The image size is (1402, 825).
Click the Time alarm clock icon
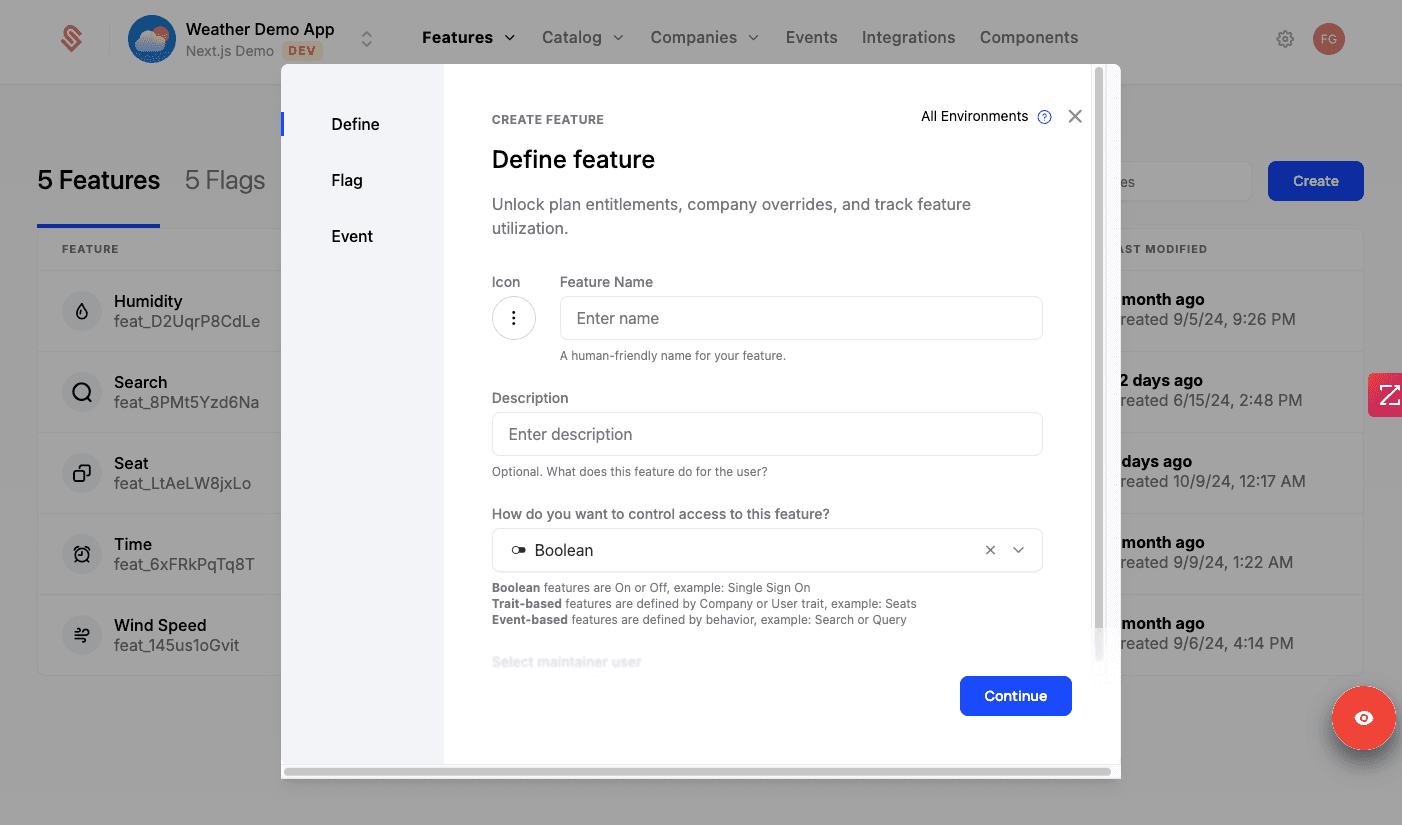[82, 554]
